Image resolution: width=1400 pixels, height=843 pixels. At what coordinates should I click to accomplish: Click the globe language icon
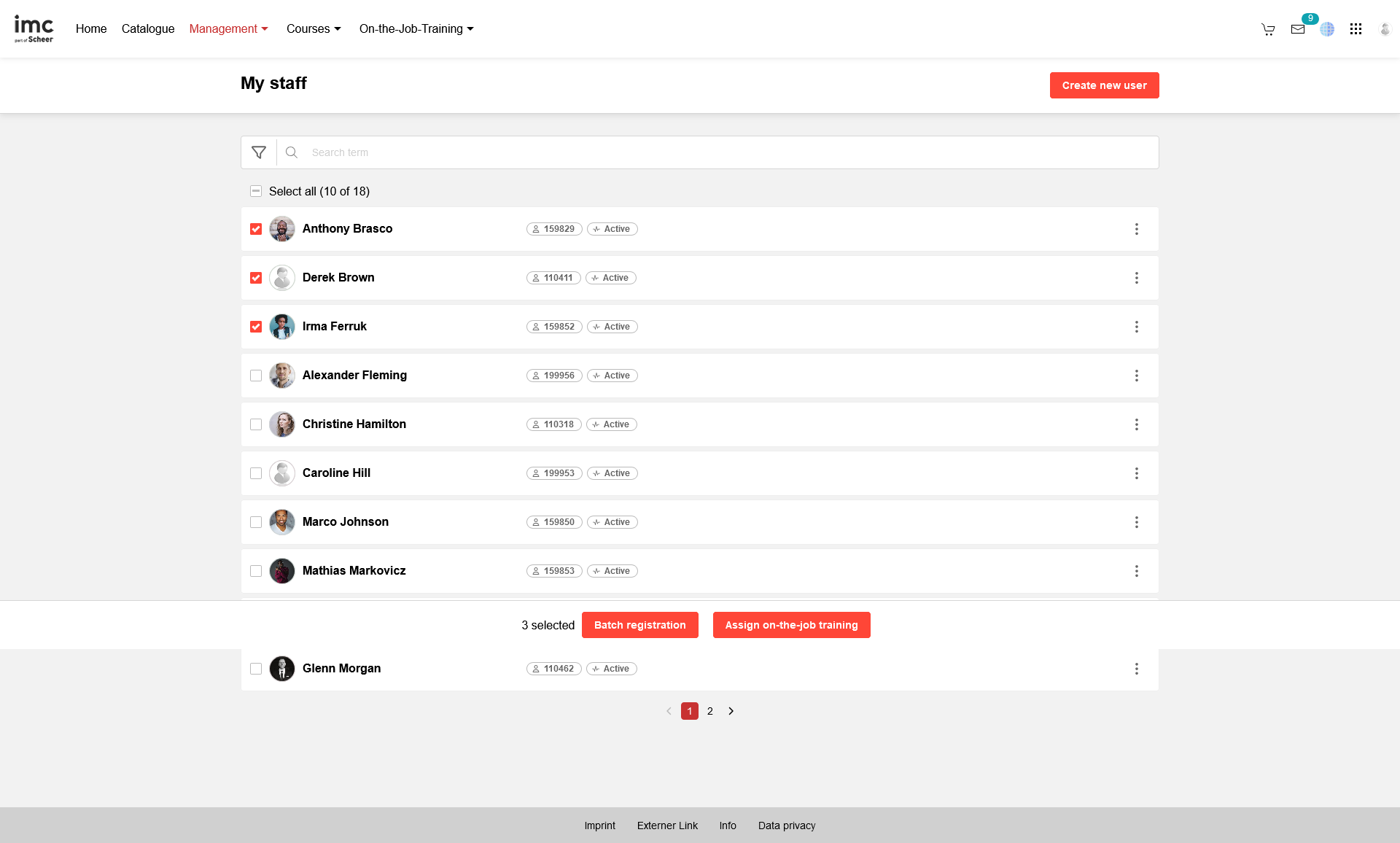(x=1327, y=29)
